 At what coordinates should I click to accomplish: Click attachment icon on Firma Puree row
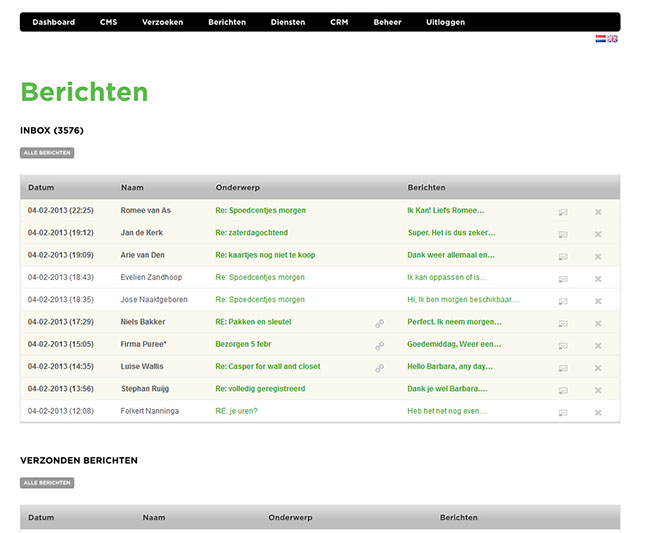coord(379,345)
